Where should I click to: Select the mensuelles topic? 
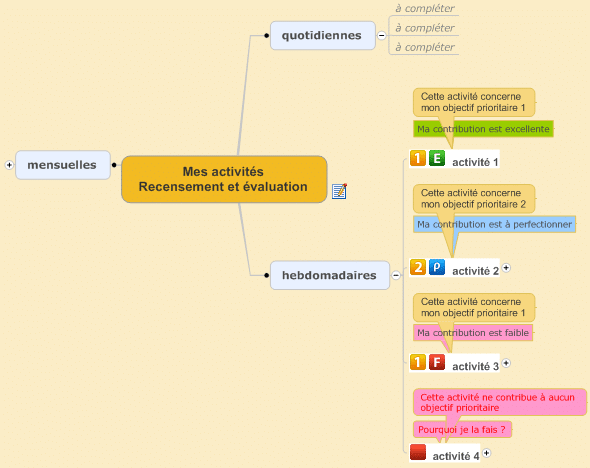[63, 165]
